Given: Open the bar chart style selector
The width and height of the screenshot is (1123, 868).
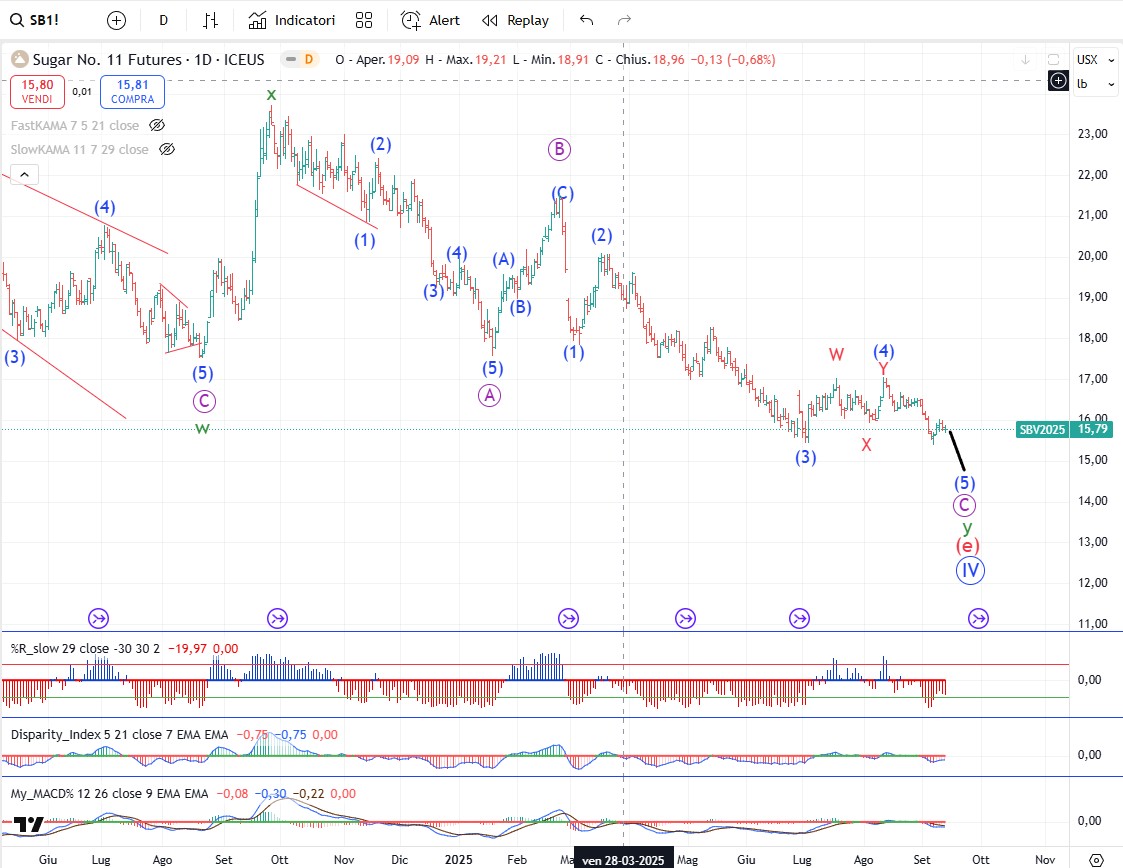Looking at the screenshot, I should (x=210, y=20).
